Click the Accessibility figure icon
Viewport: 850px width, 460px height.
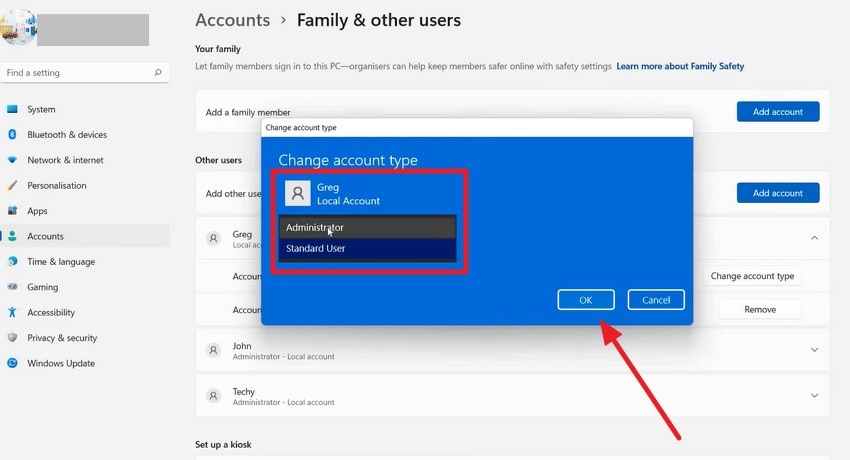click(x=12, y=312)
